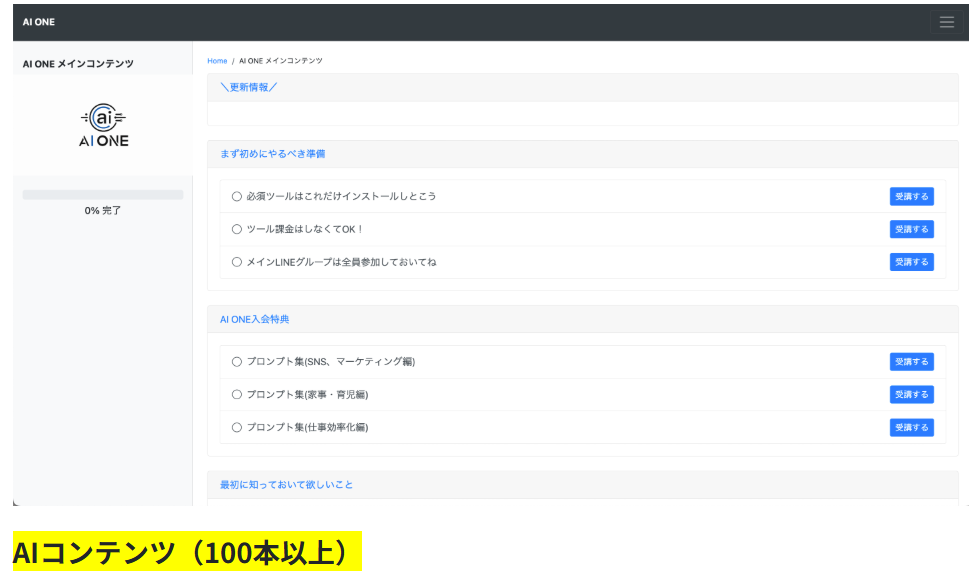The height and width of the screenshot is (581, 969).
Task: Go to Home via the breadcrumb
Action: point(217,61)
